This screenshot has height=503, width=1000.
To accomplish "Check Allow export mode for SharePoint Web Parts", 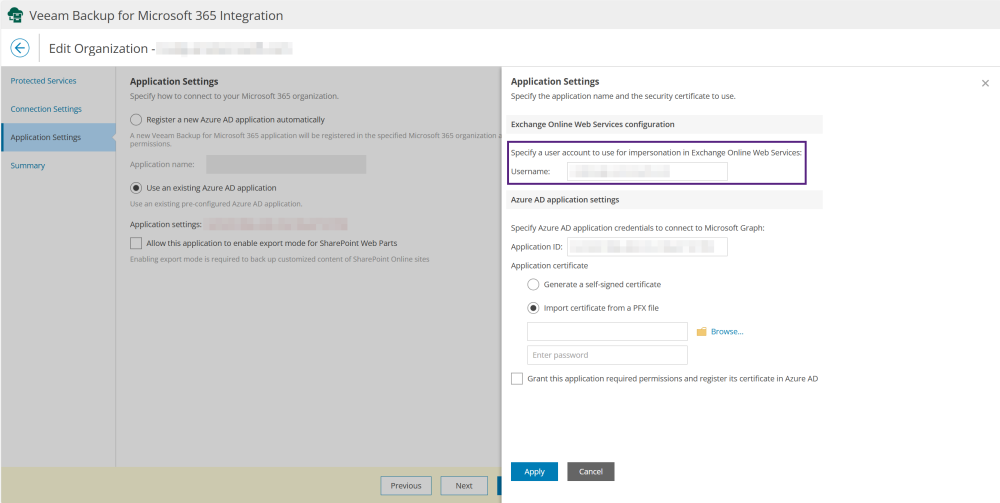I will pyautogui.click(x=136, y=243).
